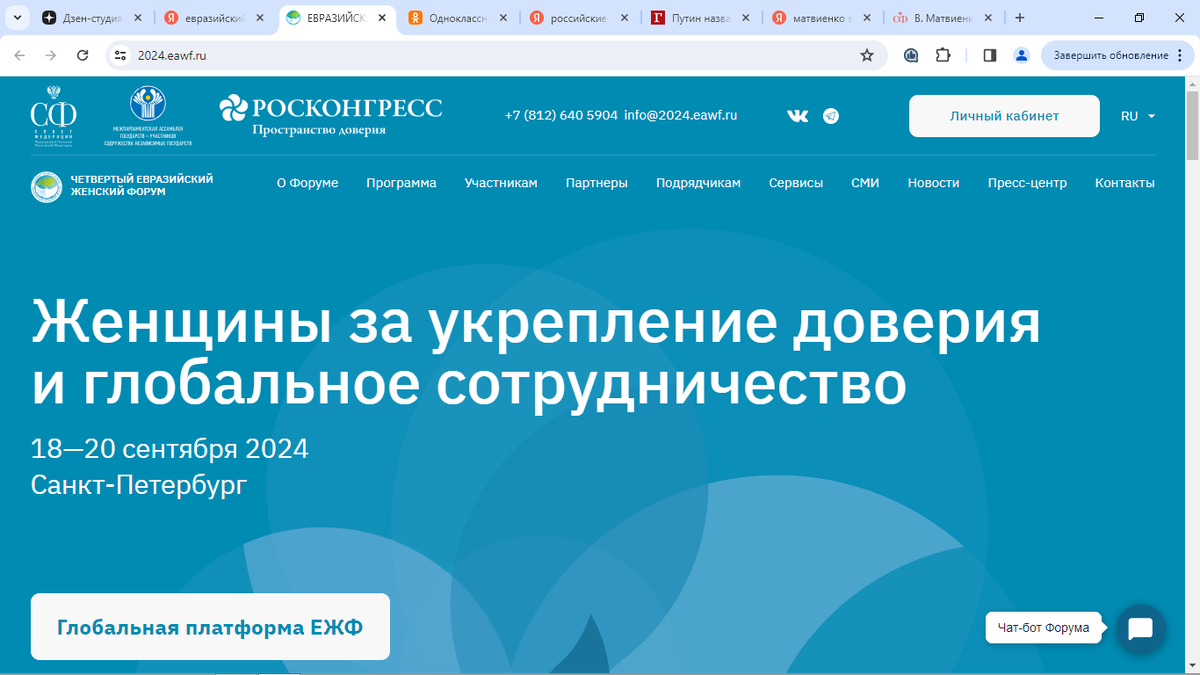Viewport: 1200px width, 675px height.
Task: Open the СМИ menu item
Action: [x=865, y=183]
